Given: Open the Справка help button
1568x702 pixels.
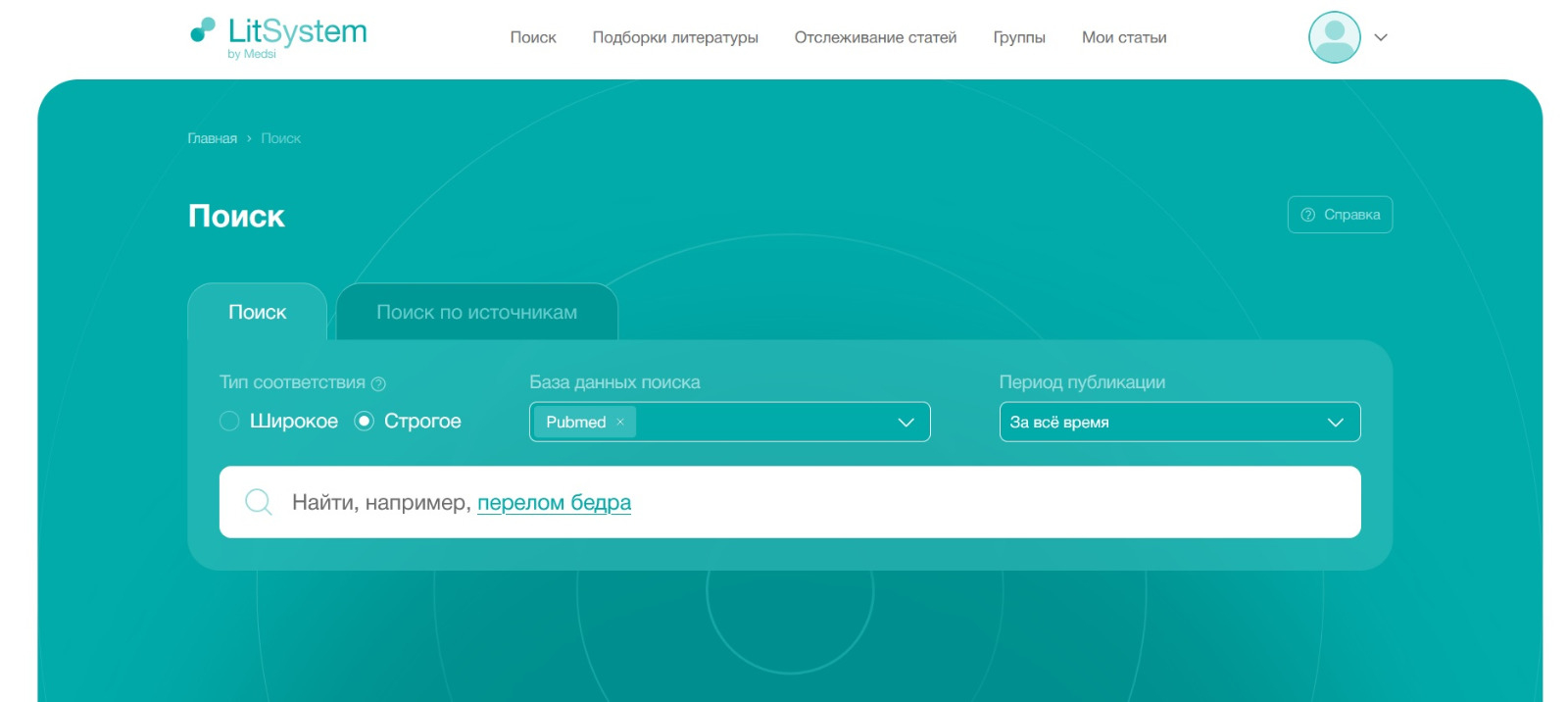Looking at the screenshot, I should 1339,215.
